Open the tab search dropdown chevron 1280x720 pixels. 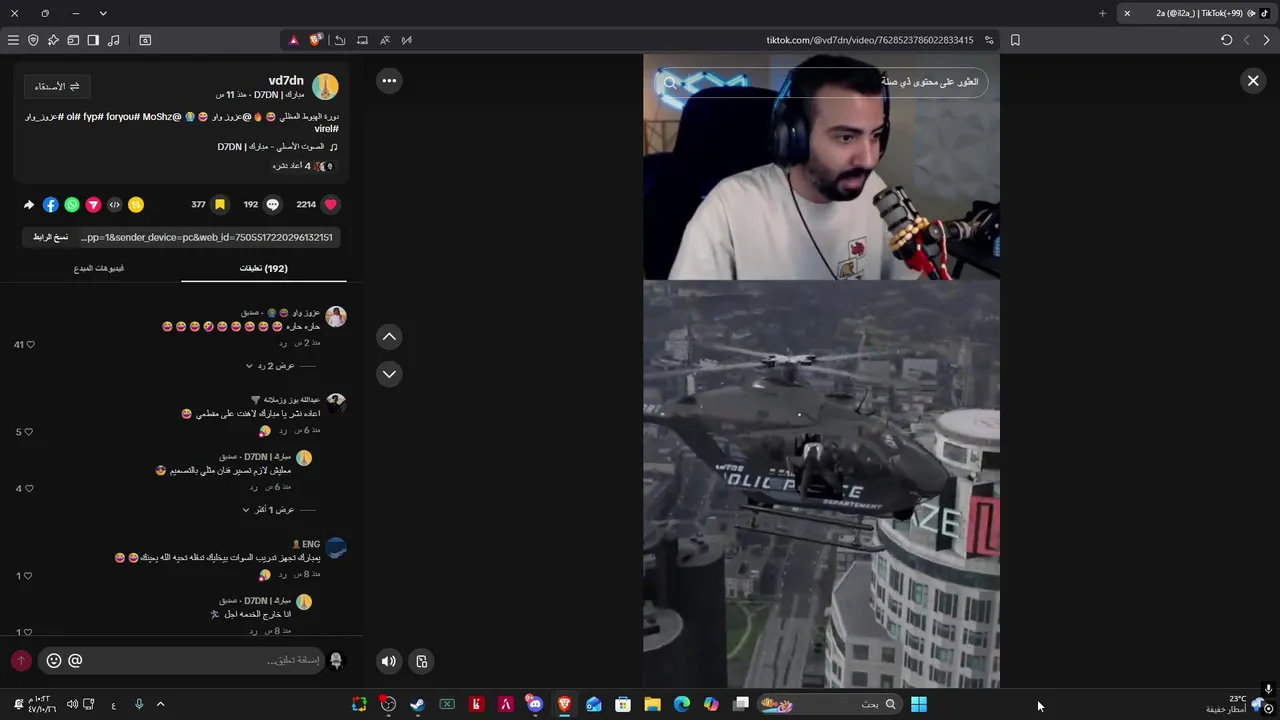(x=103, y=13)
